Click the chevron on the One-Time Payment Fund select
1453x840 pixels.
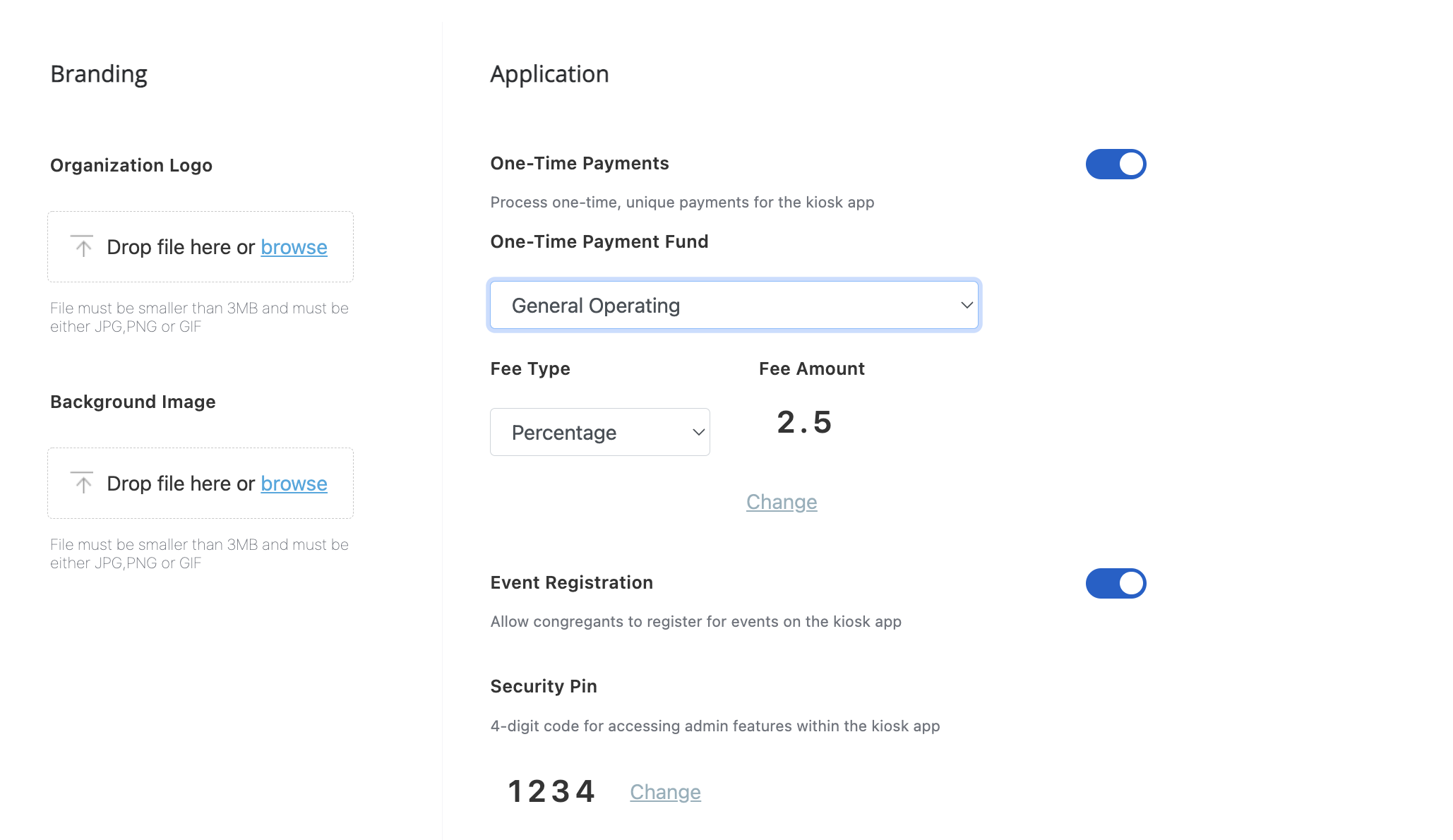[x=967, y=305]
